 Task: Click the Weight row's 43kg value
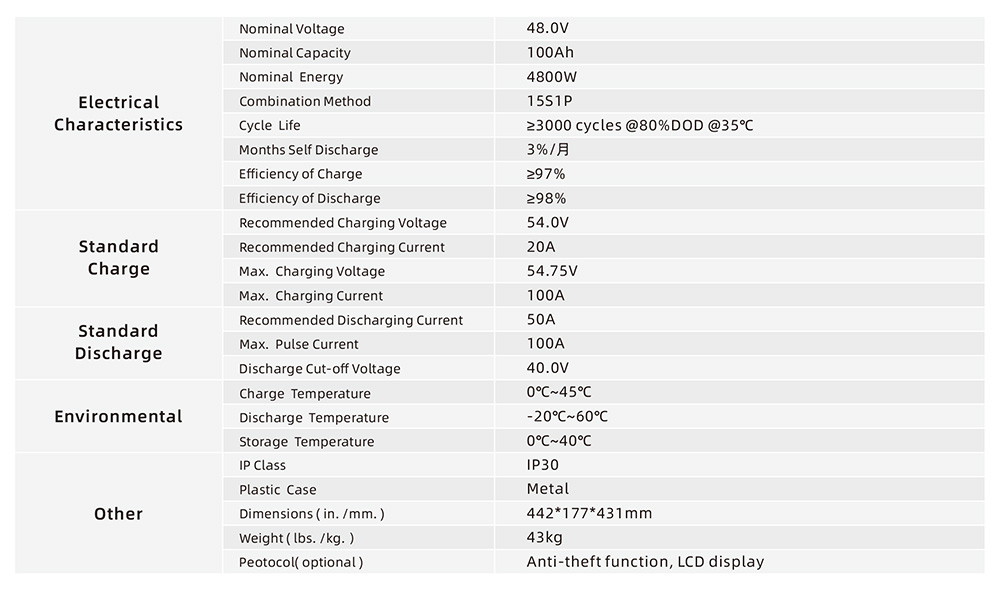pyautogui.click(x=545, y=537)
